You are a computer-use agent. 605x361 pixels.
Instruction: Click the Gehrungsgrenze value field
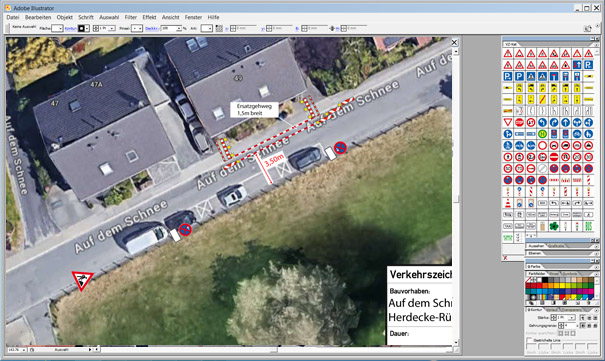570,326
